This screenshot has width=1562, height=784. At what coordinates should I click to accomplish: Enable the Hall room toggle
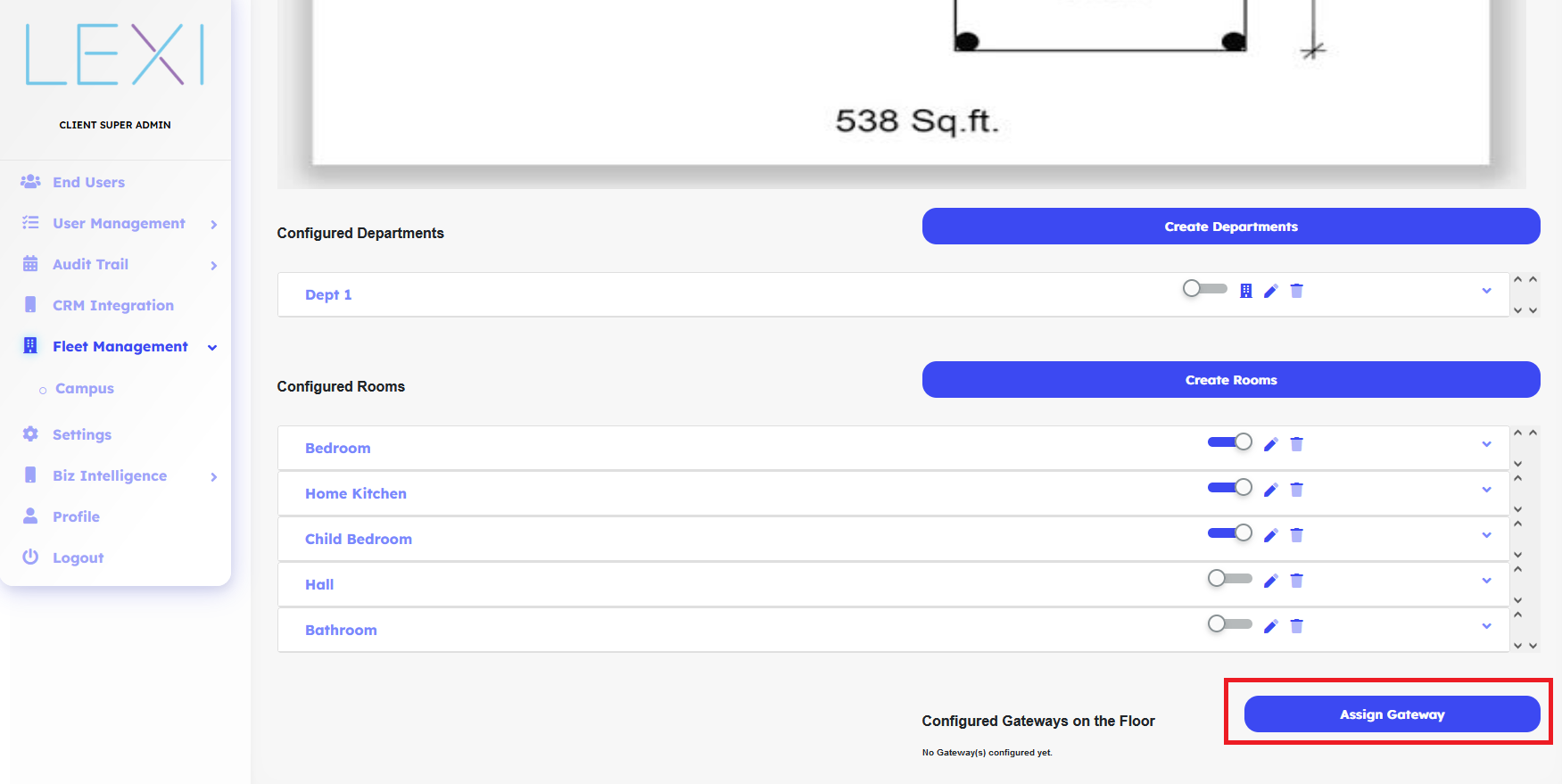point(1229,579)
